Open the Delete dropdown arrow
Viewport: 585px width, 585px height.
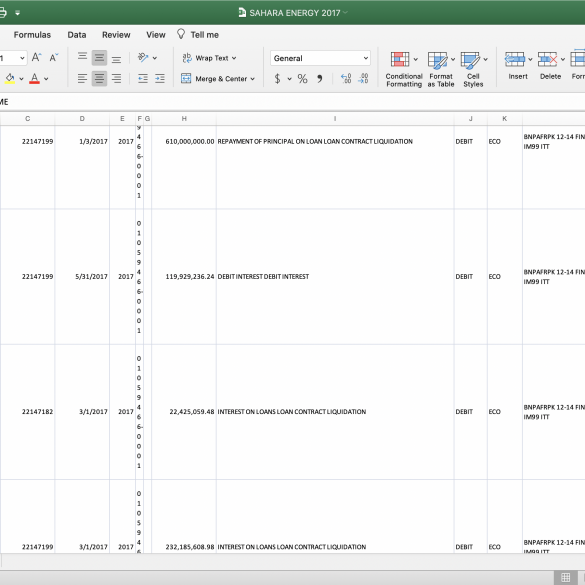[563, 59]
